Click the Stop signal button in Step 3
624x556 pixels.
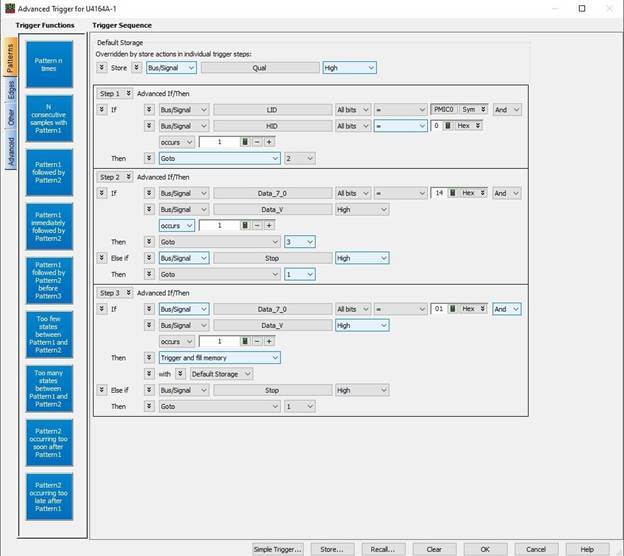[x=273, y=390]
